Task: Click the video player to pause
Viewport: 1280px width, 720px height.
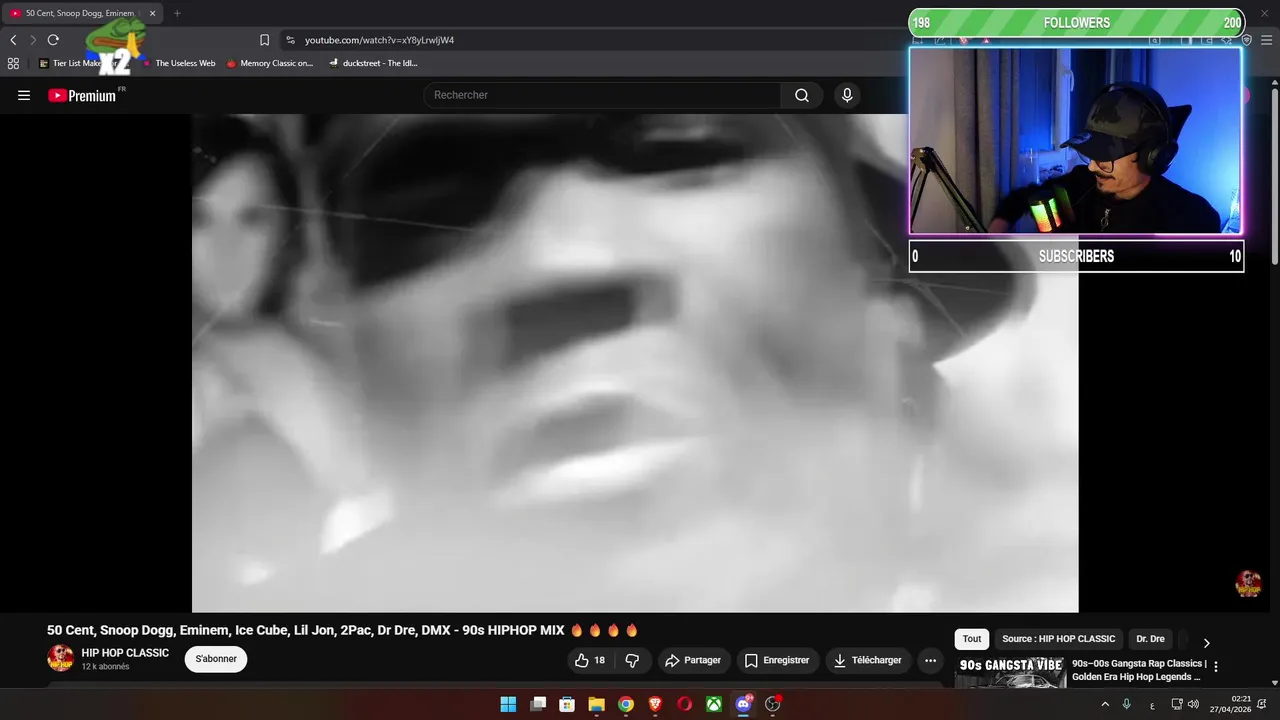Action: coord(635,363)
